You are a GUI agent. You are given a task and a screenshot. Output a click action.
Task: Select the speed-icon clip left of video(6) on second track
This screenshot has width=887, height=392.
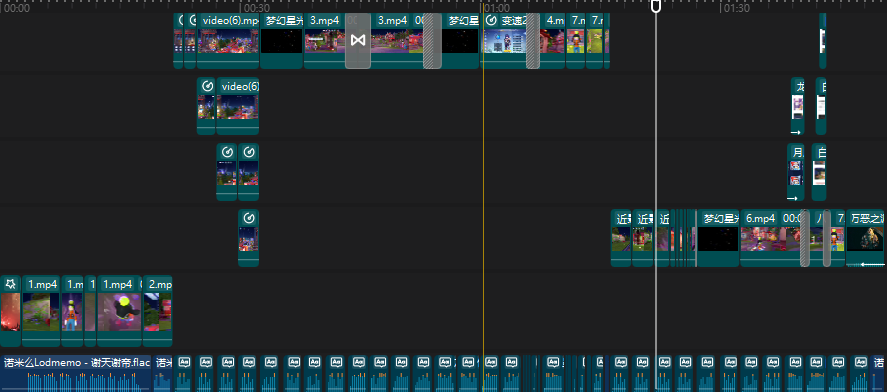(206, 106)
